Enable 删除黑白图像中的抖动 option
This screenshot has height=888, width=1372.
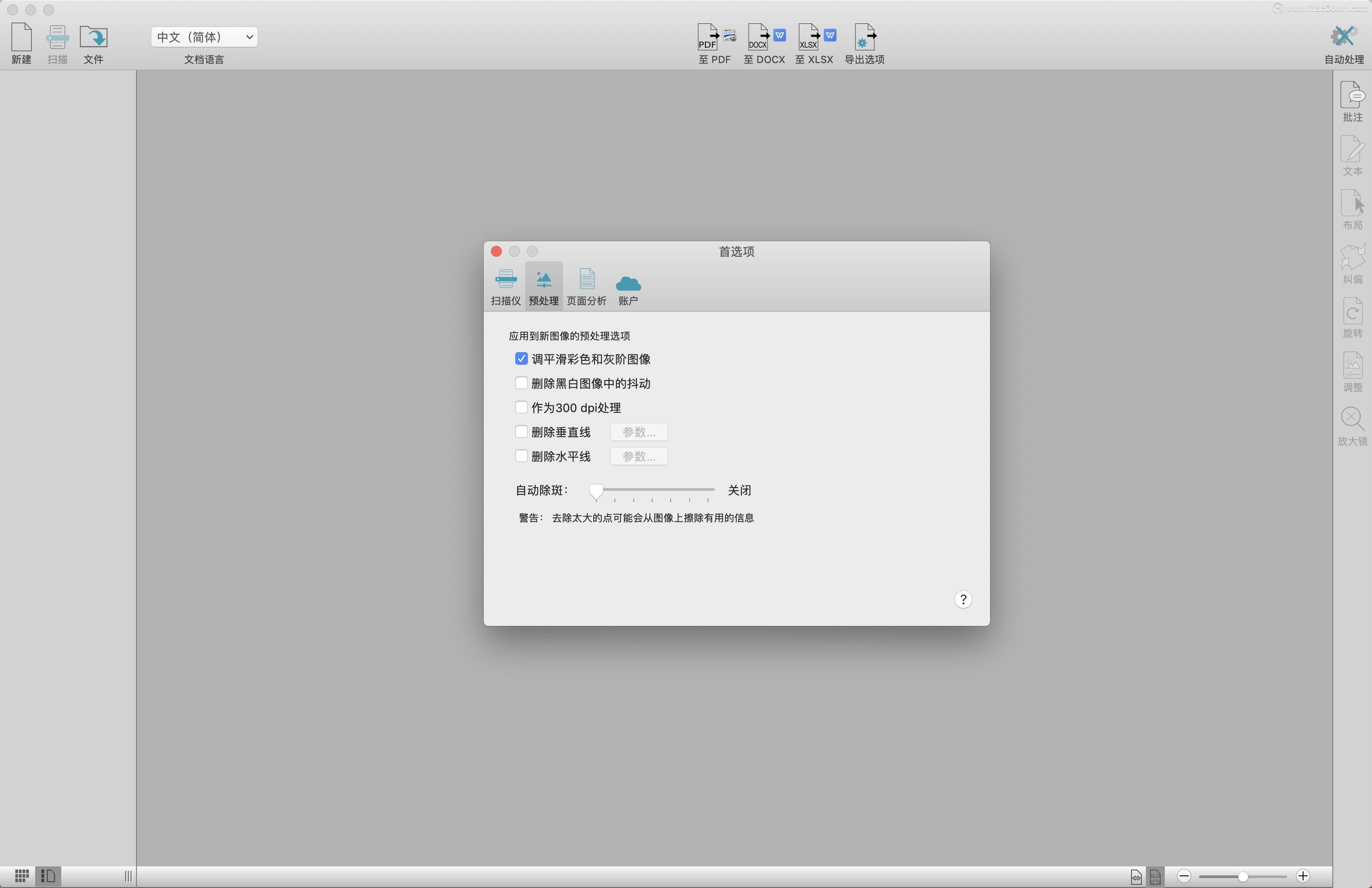(521, 383)
